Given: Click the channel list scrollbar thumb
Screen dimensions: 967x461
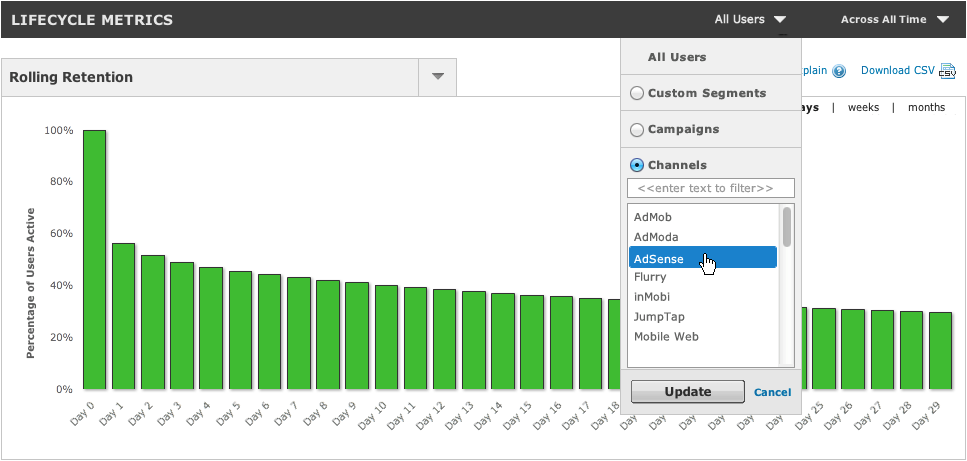Looking at the screenshot, I should [x=787, y=226].
